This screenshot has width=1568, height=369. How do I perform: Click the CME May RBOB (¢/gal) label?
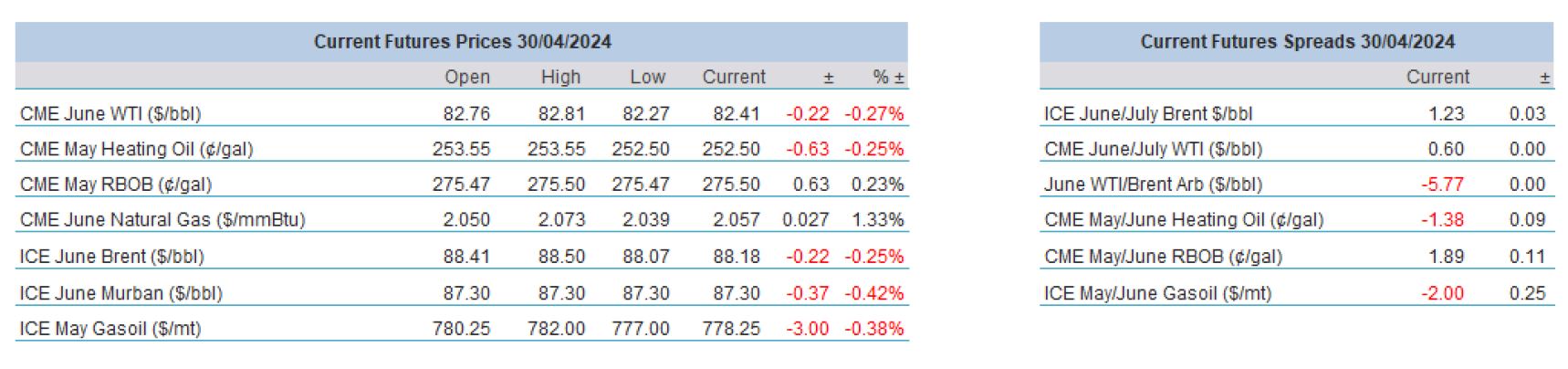[116, 184]
